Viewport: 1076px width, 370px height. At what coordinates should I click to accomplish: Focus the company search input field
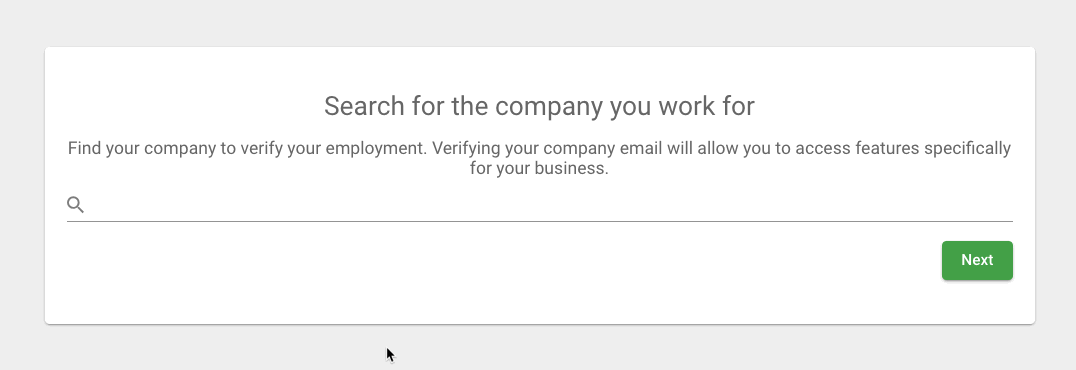(x=549, y=205)
